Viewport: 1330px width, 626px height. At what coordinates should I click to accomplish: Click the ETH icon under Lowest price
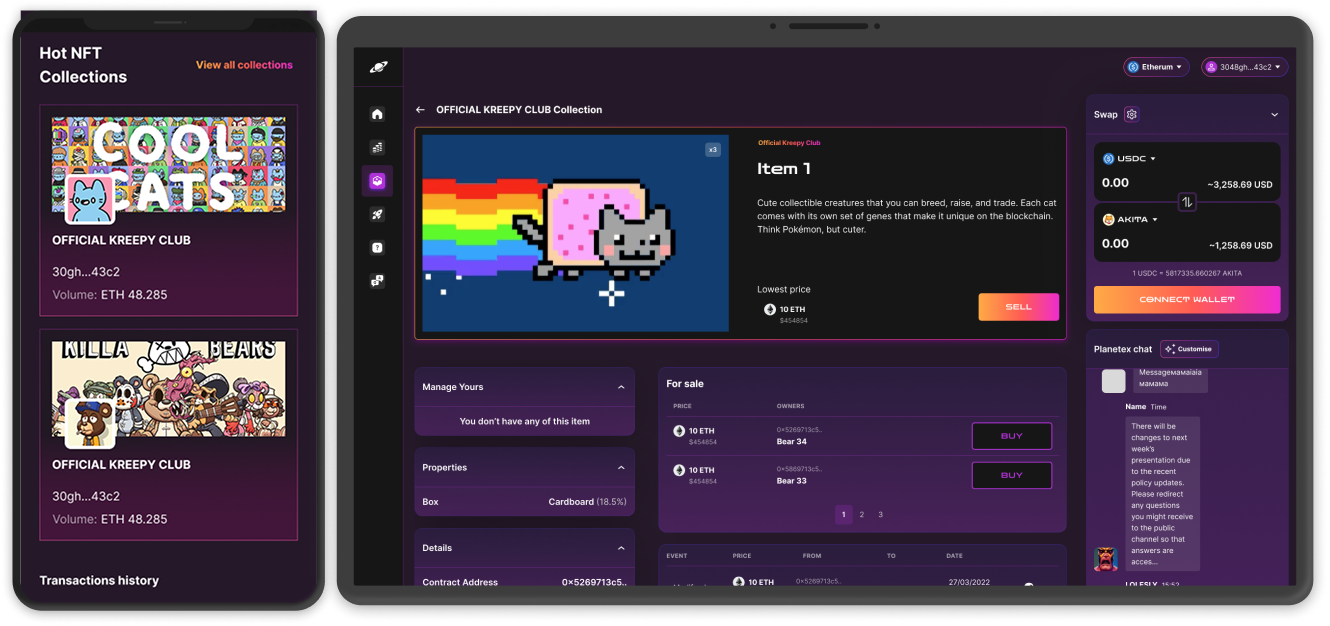click(x=769, y=310)
